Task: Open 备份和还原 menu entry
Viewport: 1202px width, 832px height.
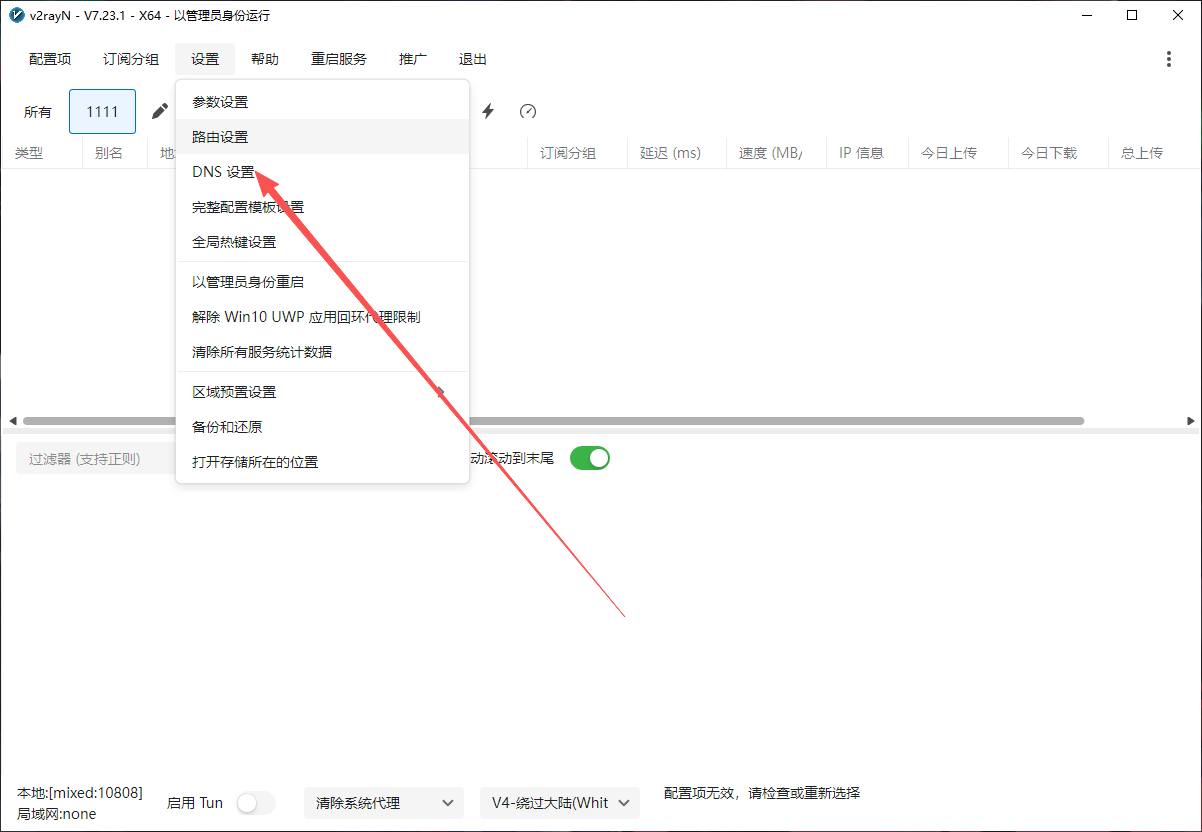Action: point(322,427)
